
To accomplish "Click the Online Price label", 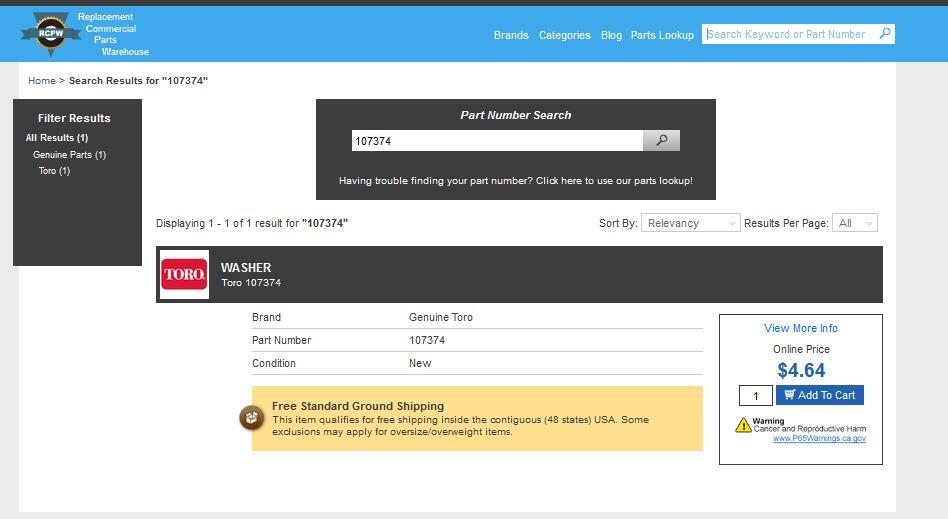I will pos(801,349).
